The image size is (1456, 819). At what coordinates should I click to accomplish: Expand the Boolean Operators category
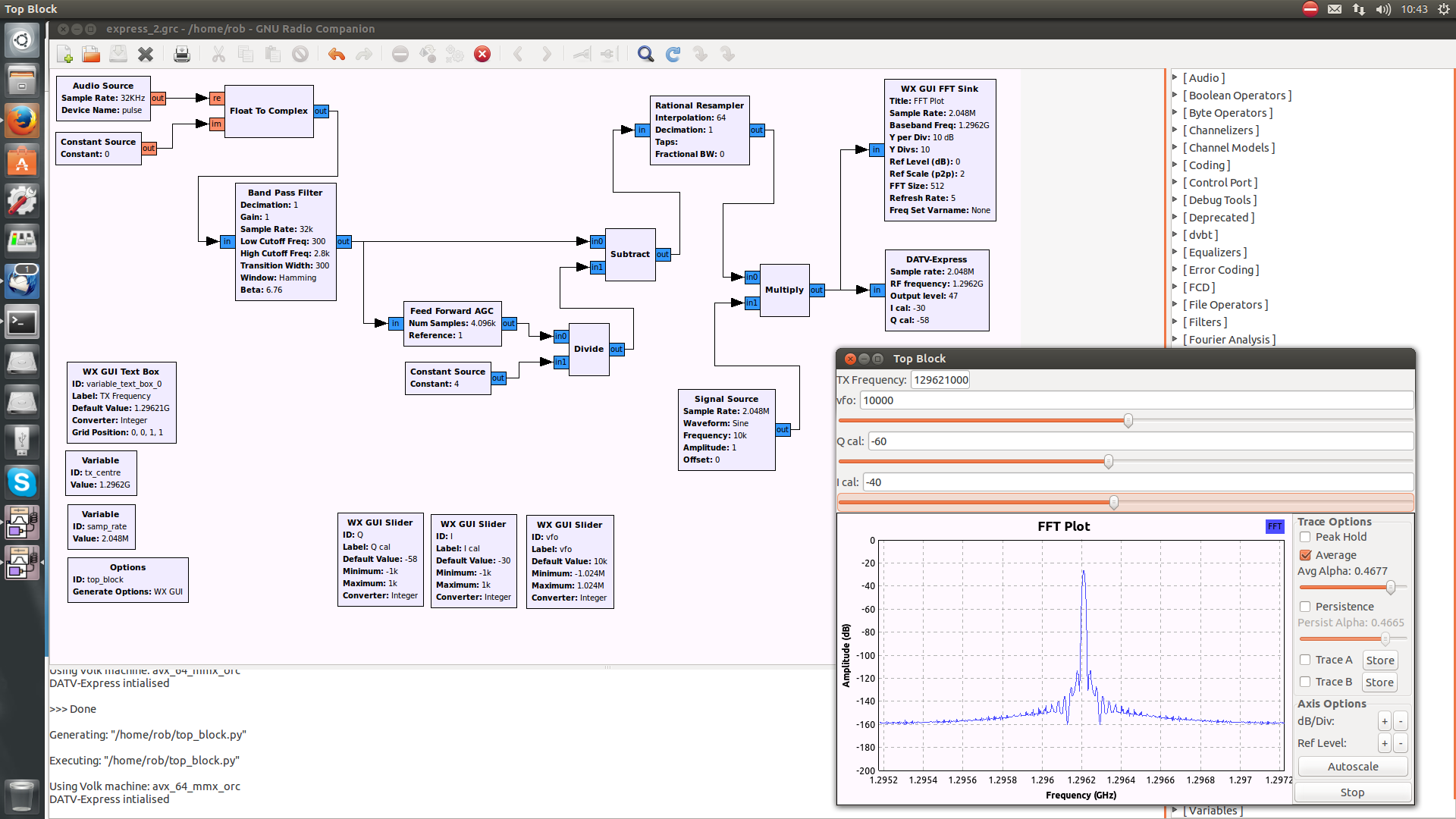(1175, 95)
